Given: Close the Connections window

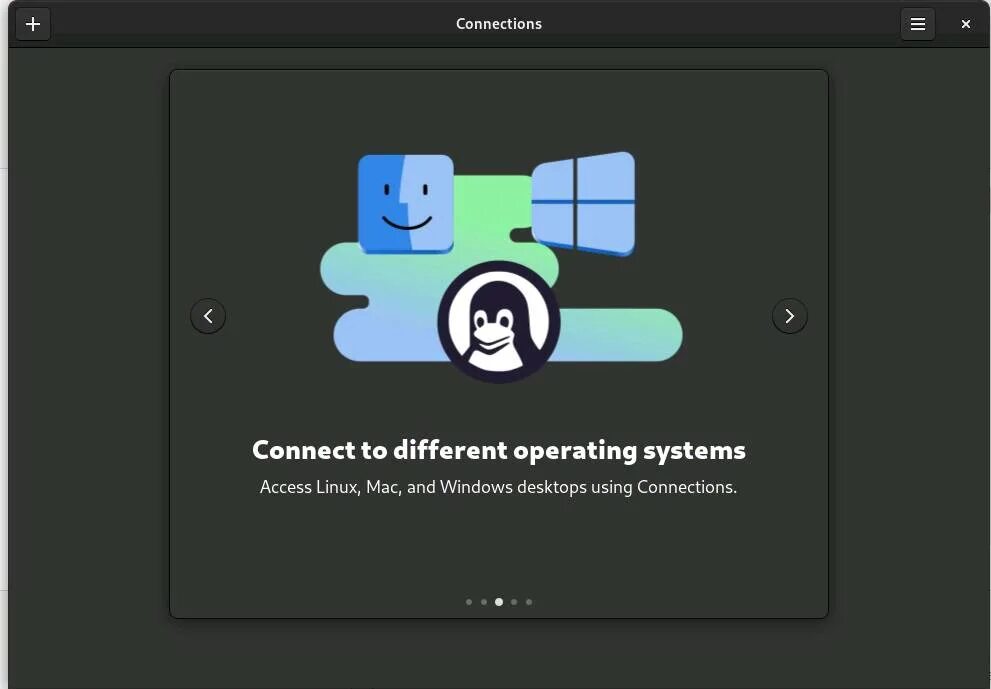Looking at the screenshot, I should pyautogui.click(x=966, y=24).
